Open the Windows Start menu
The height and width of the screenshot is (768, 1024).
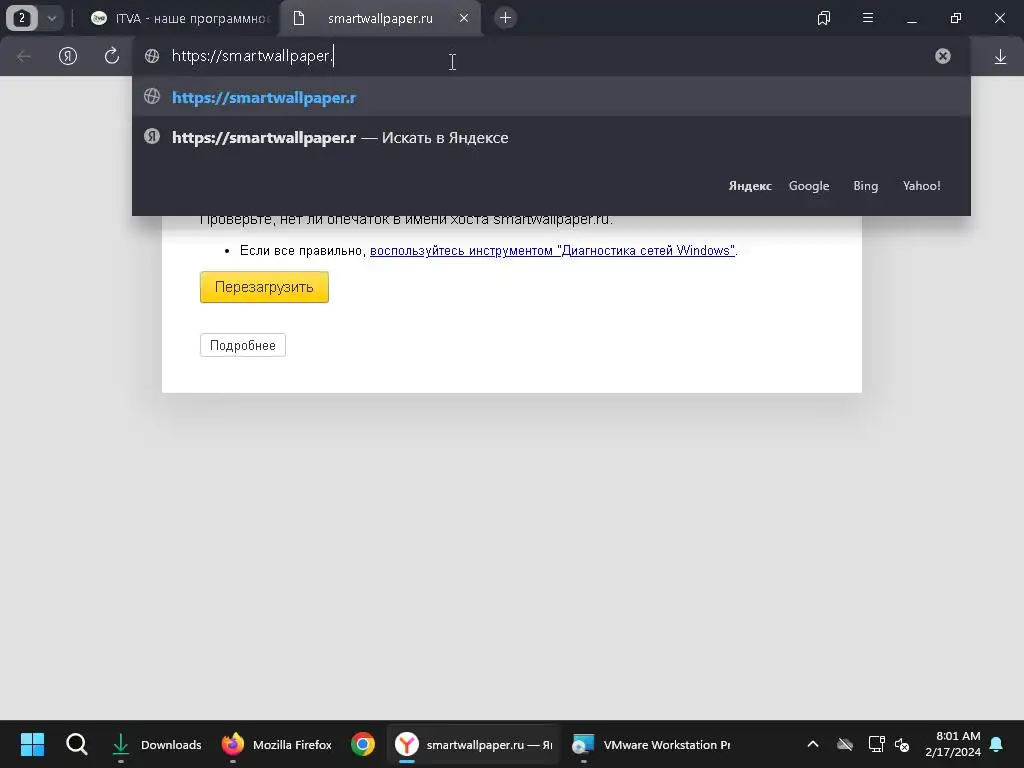(32, 744)
